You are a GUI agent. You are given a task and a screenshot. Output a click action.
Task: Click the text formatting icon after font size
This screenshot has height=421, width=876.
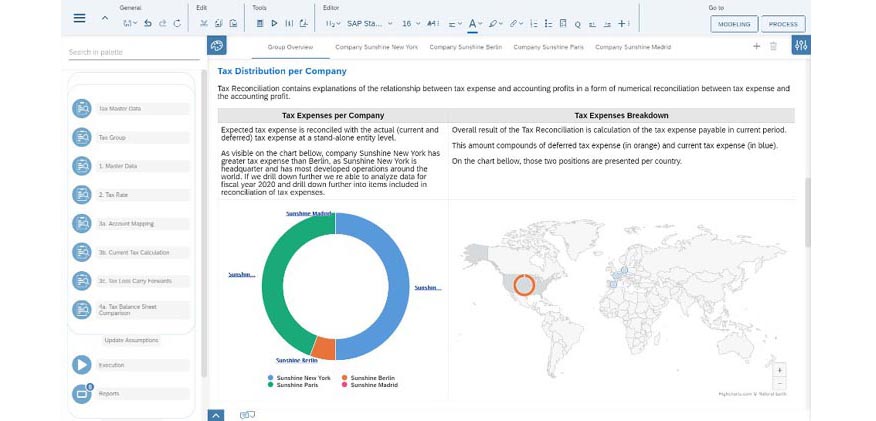(x=433, y=23)
